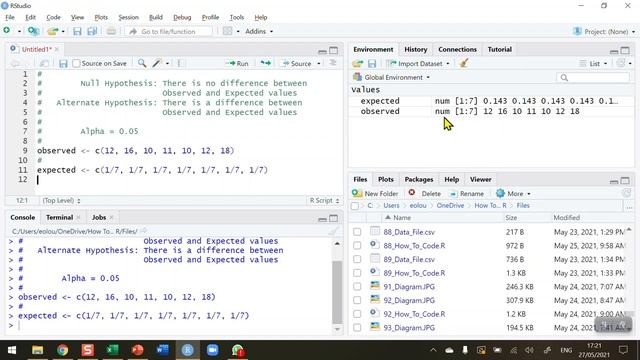
Task: Open Import Dataset dropdown
Action: point(418,64)
